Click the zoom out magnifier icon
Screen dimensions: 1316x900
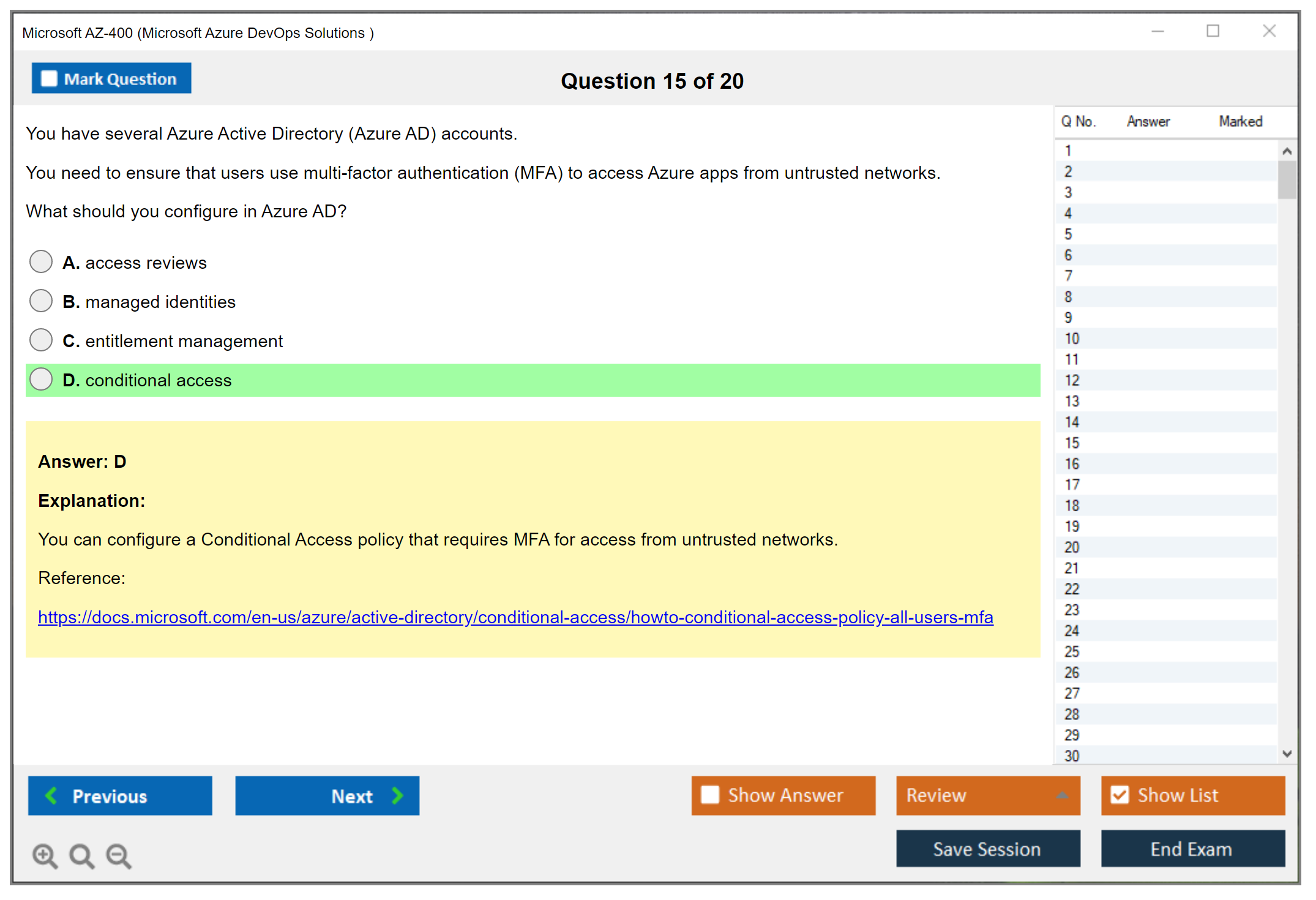click(x=119, y=855)
